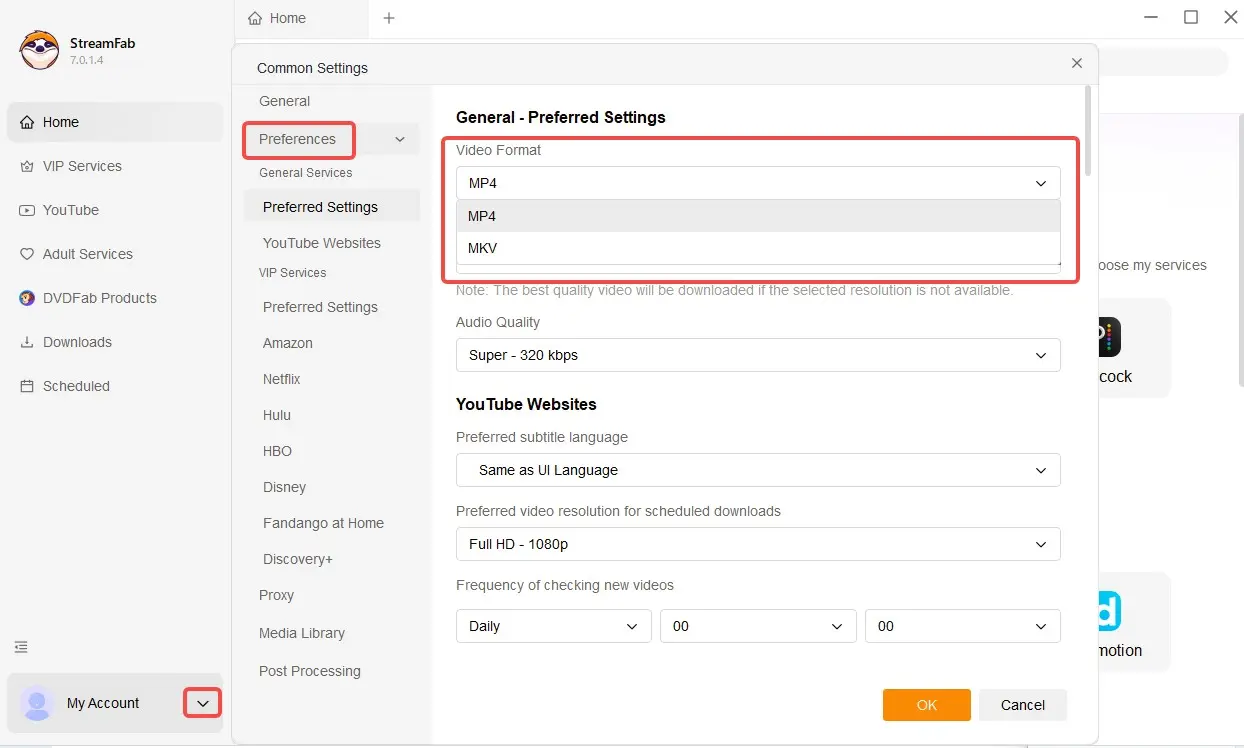Click the VIP Services crown icon
Screen dimensions: 1244x748
26,166
